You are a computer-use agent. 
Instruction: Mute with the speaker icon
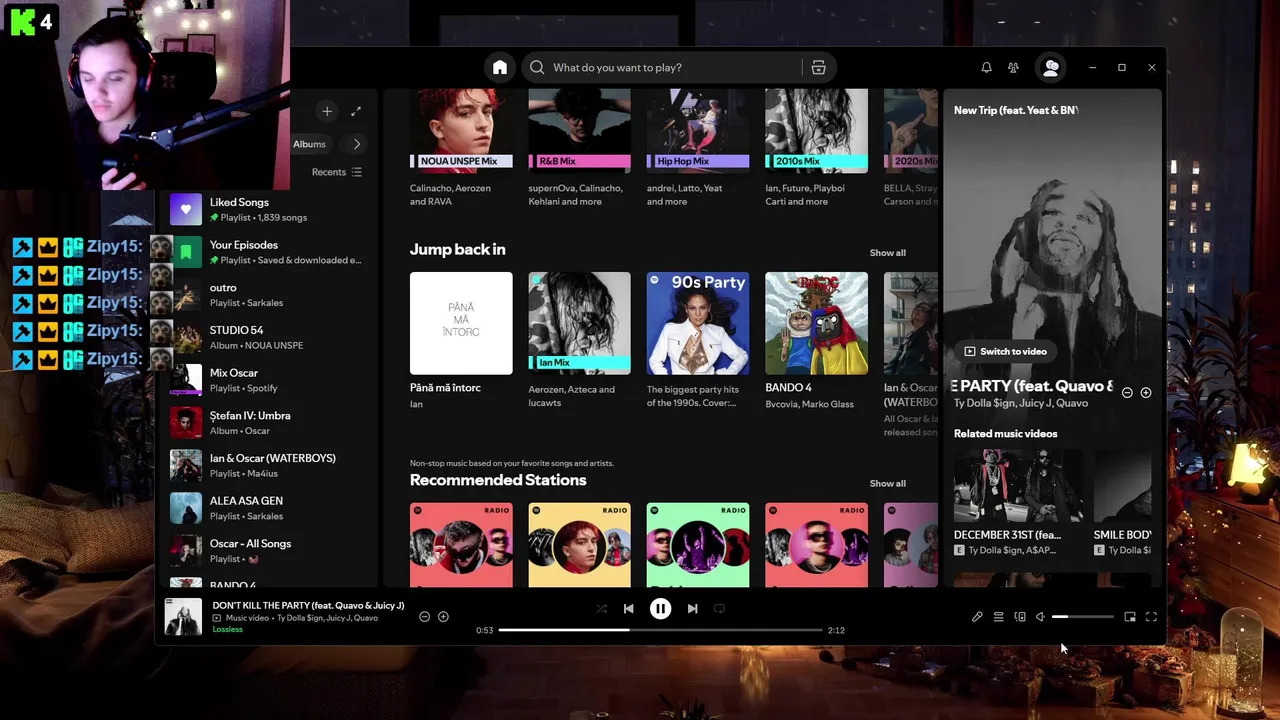coord(1040,617)
